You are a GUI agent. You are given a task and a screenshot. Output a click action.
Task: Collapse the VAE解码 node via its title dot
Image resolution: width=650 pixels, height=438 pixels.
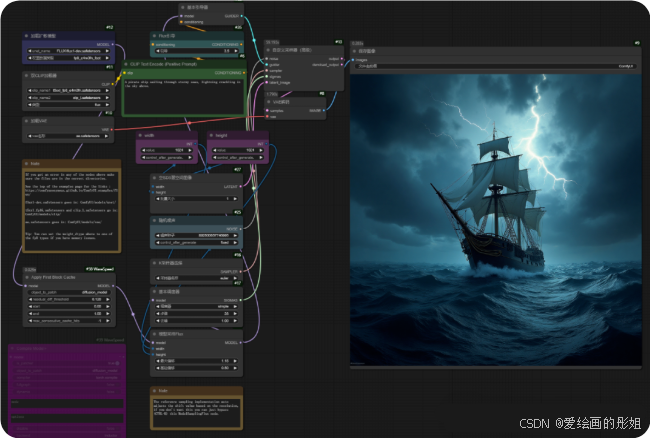pyautogui.click(x=269, y=102)
